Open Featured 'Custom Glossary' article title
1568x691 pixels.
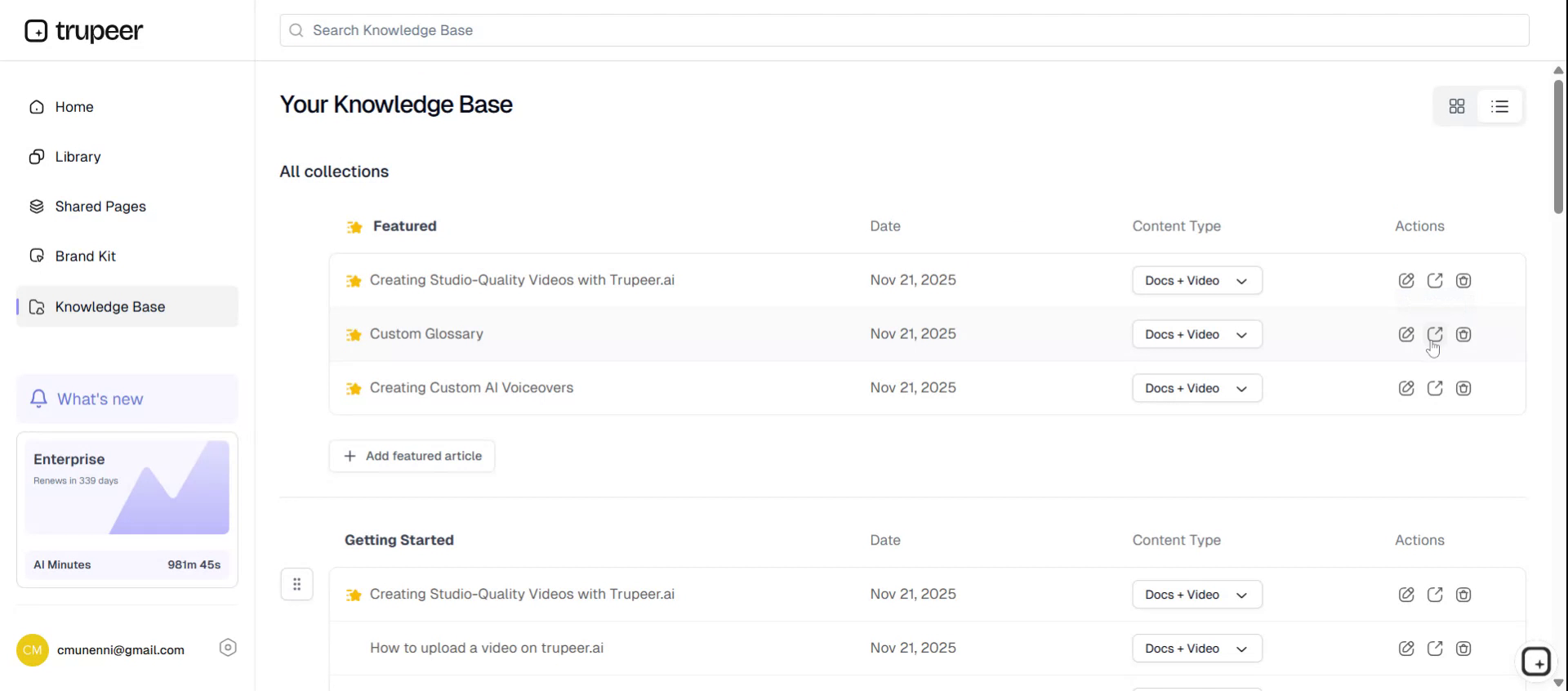click(426, 334)
